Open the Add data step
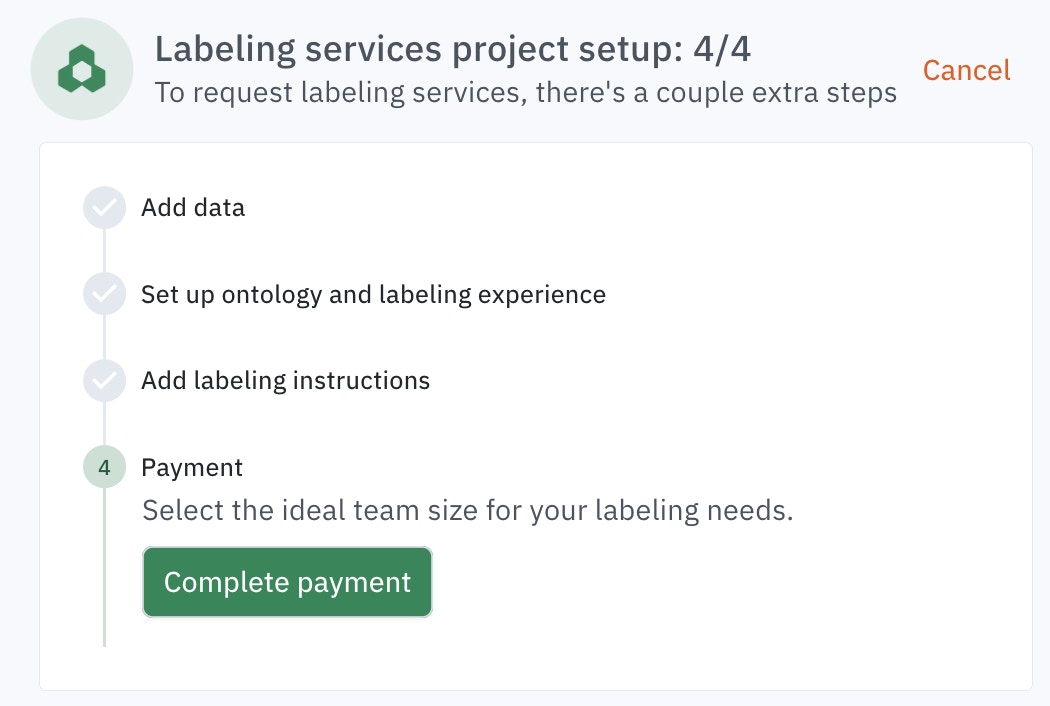1050x706 pixels. tap(193, 208)
